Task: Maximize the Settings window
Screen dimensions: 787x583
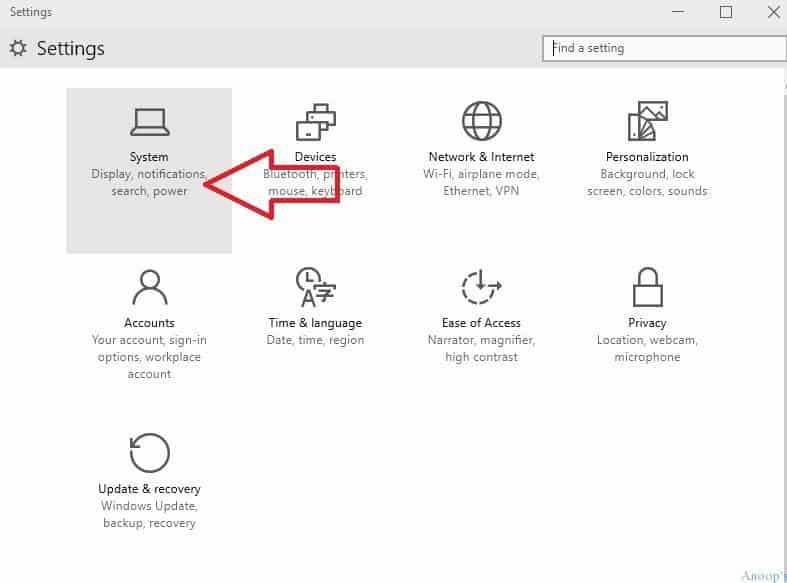Action: click(726, 12)
